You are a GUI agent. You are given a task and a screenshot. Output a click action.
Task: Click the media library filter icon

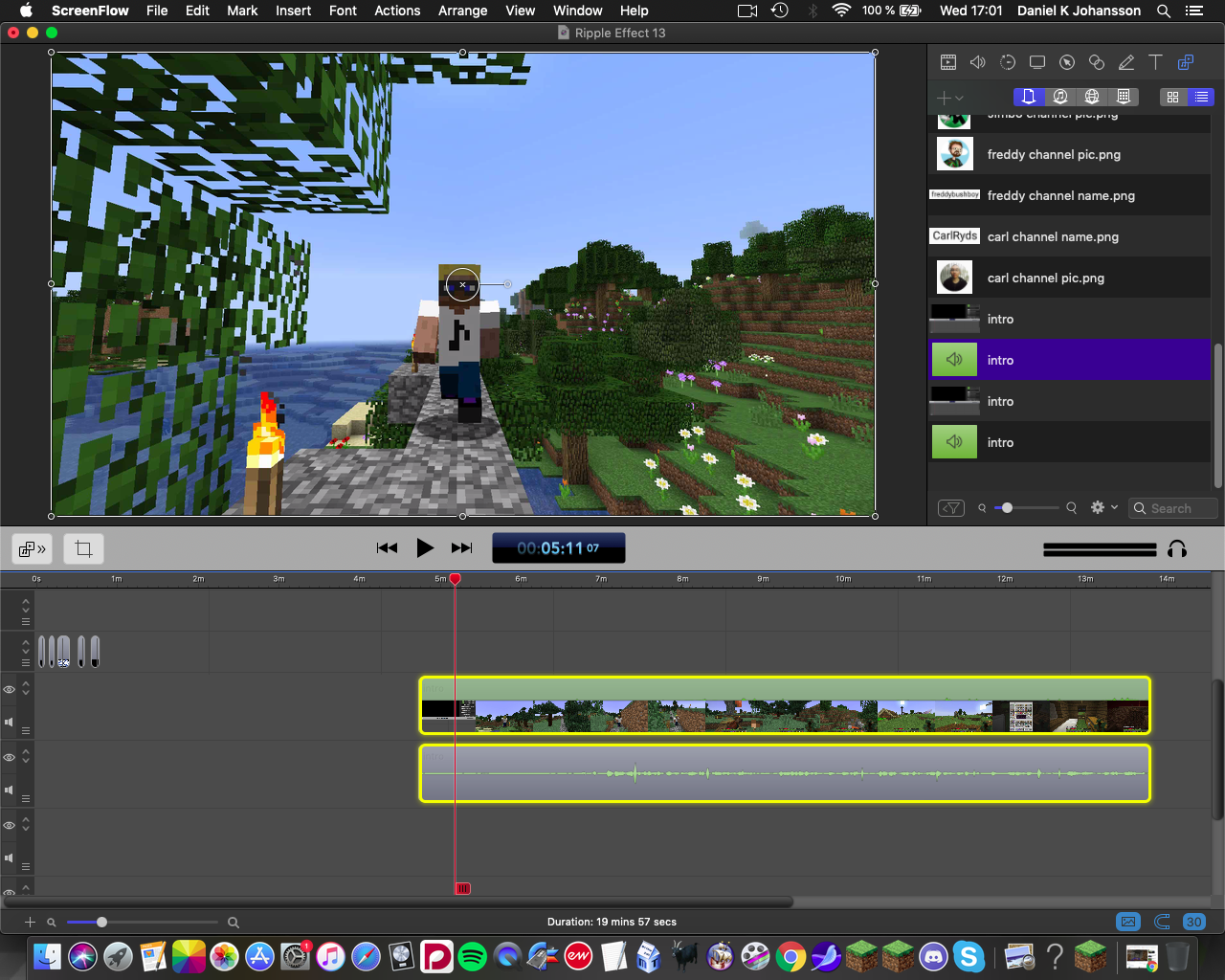[x=951, y=508]
